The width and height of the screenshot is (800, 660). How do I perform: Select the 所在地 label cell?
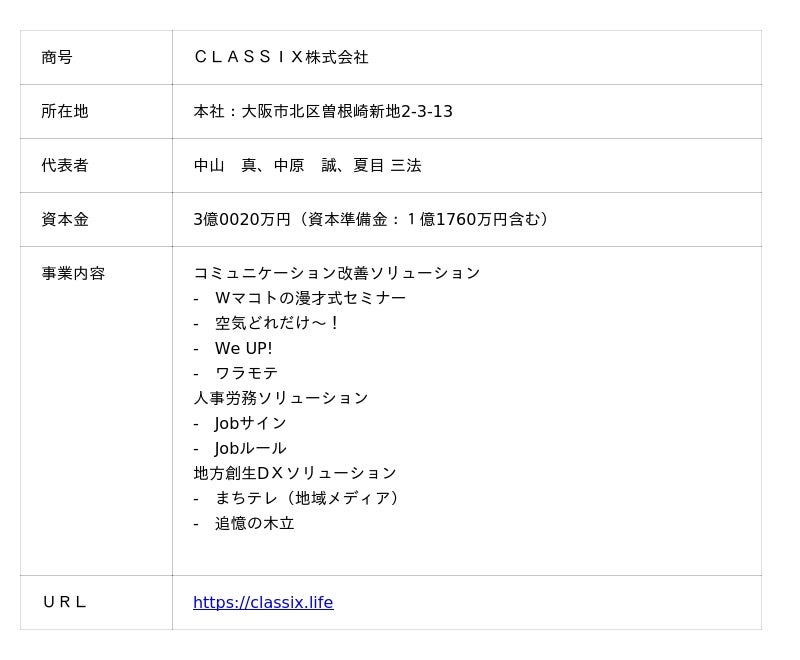(65, 111)
